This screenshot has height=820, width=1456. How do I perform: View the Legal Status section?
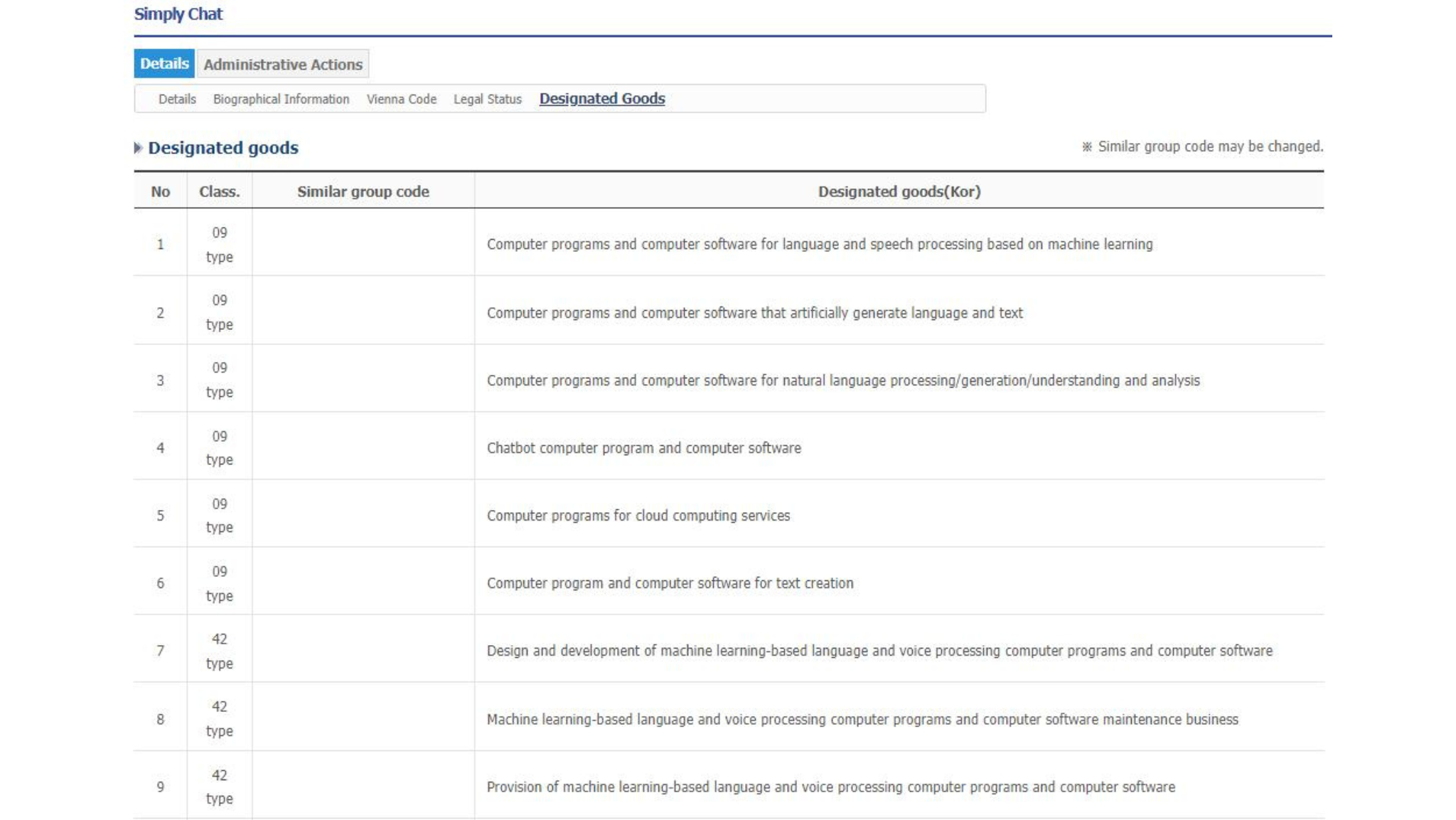click(x=488, y=99)
